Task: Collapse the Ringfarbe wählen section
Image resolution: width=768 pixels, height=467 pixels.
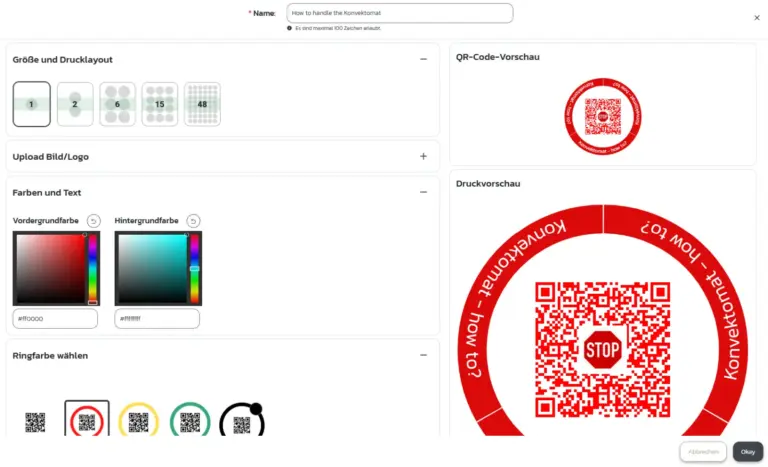Action: 423,355
